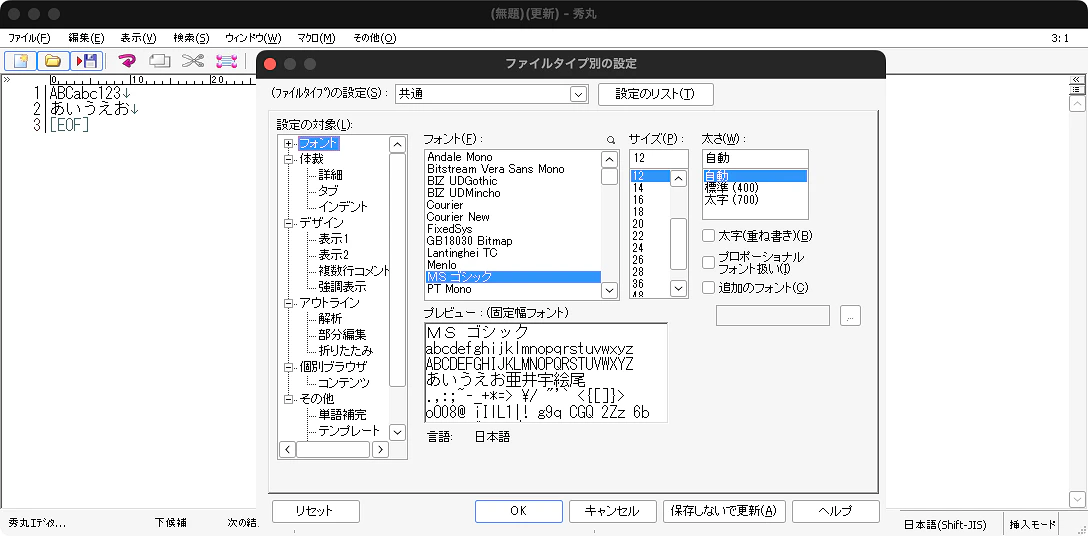Click the pink curved arrow undo icon

coord(126,61)
